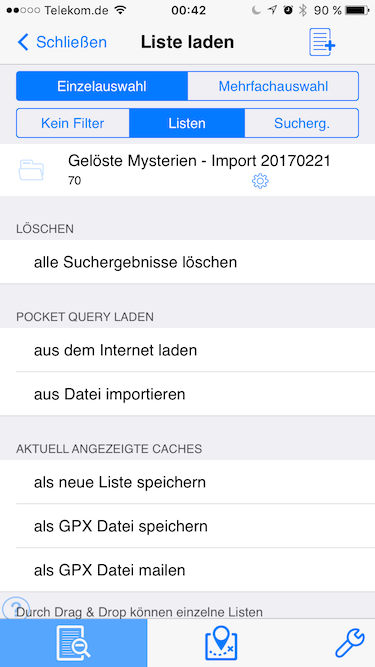Tap the folder icon of Gelöste Mysterien list
This screenshot has height=667, width=375.
pyautogui.click(x=31, y=170)
